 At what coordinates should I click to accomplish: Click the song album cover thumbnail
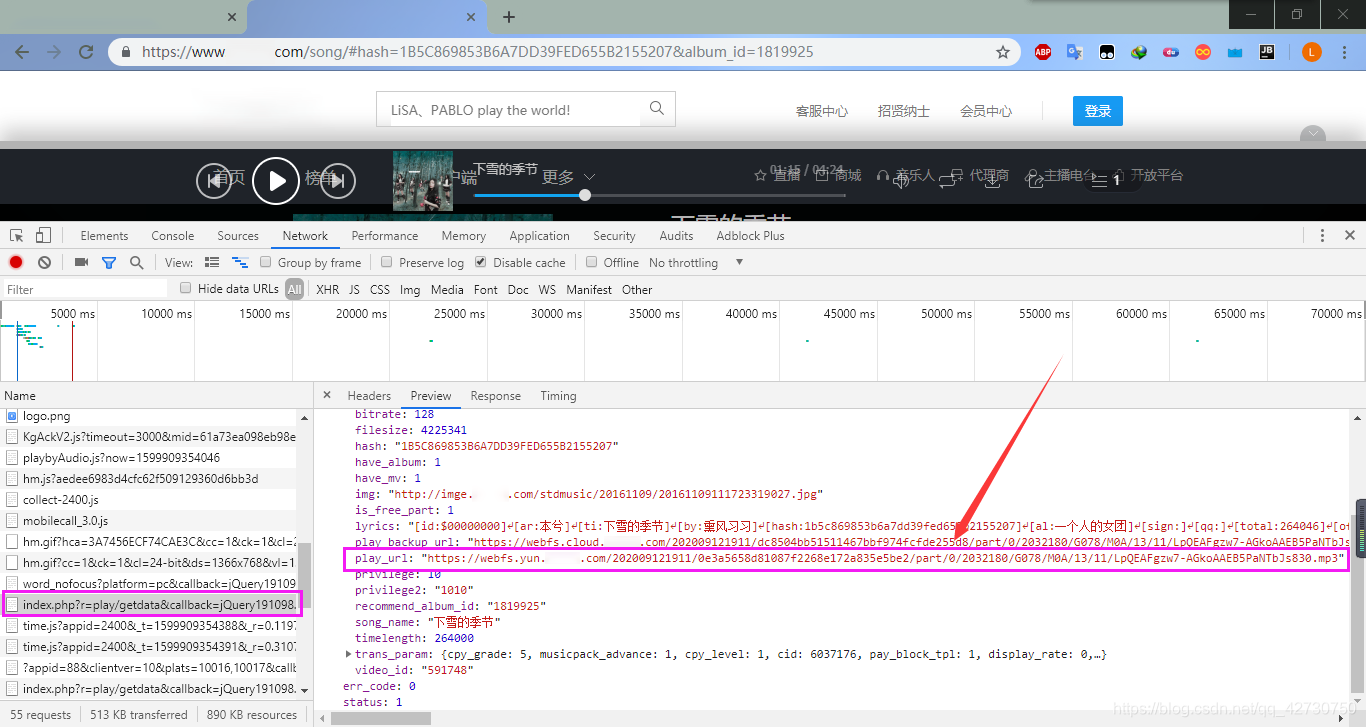coord(422,180)
